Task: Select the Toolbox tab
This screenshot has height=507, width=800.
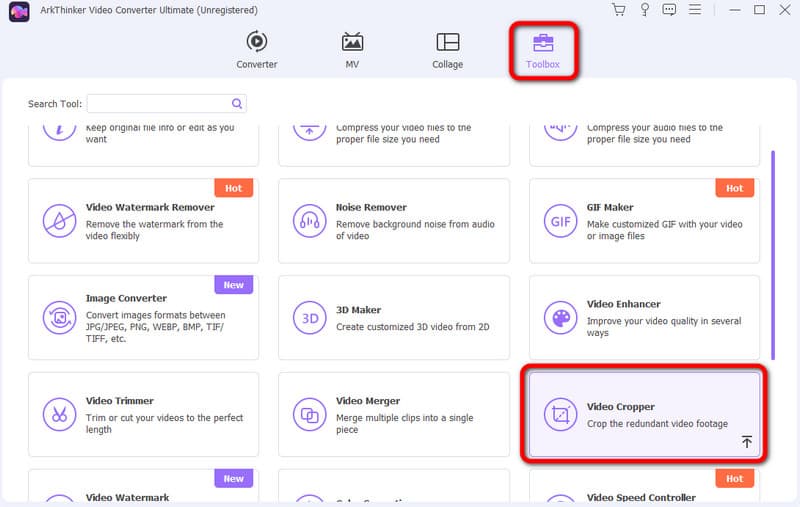Action: tap(543, 50)
